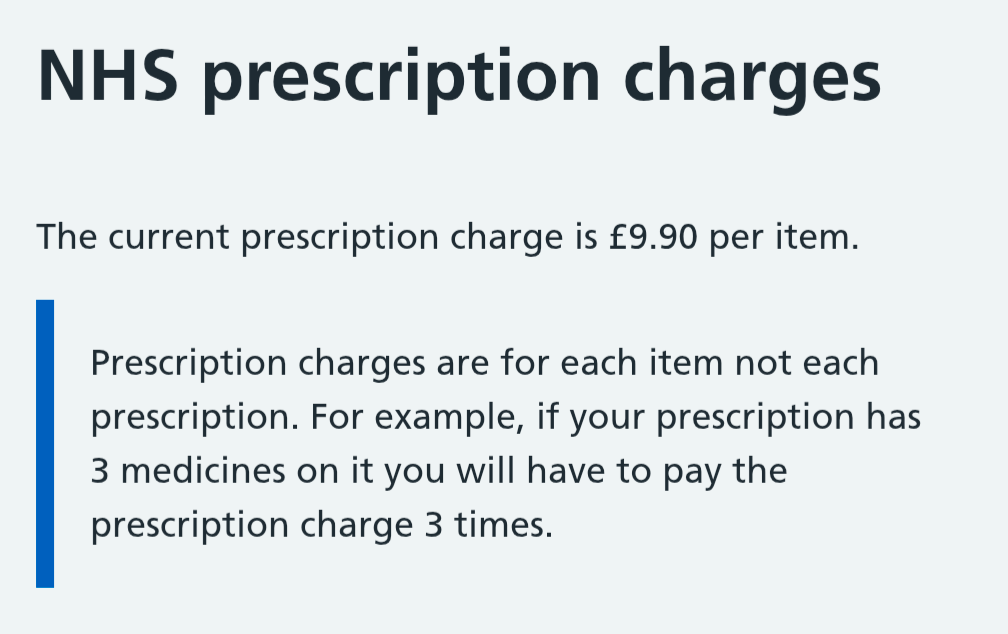Click the capitalised "Prescription" starting the inset text
This screenshot has width=1008, height=634.
[189, 362]
